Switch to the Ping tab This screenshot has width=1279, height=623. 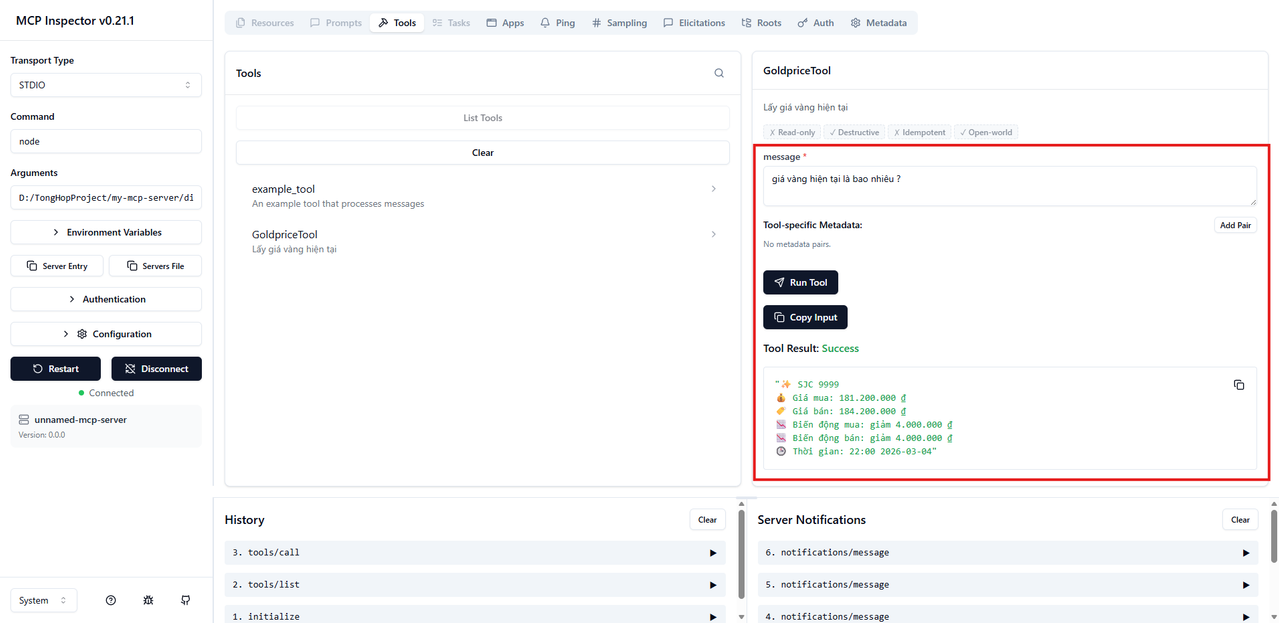tap(556, 23)
